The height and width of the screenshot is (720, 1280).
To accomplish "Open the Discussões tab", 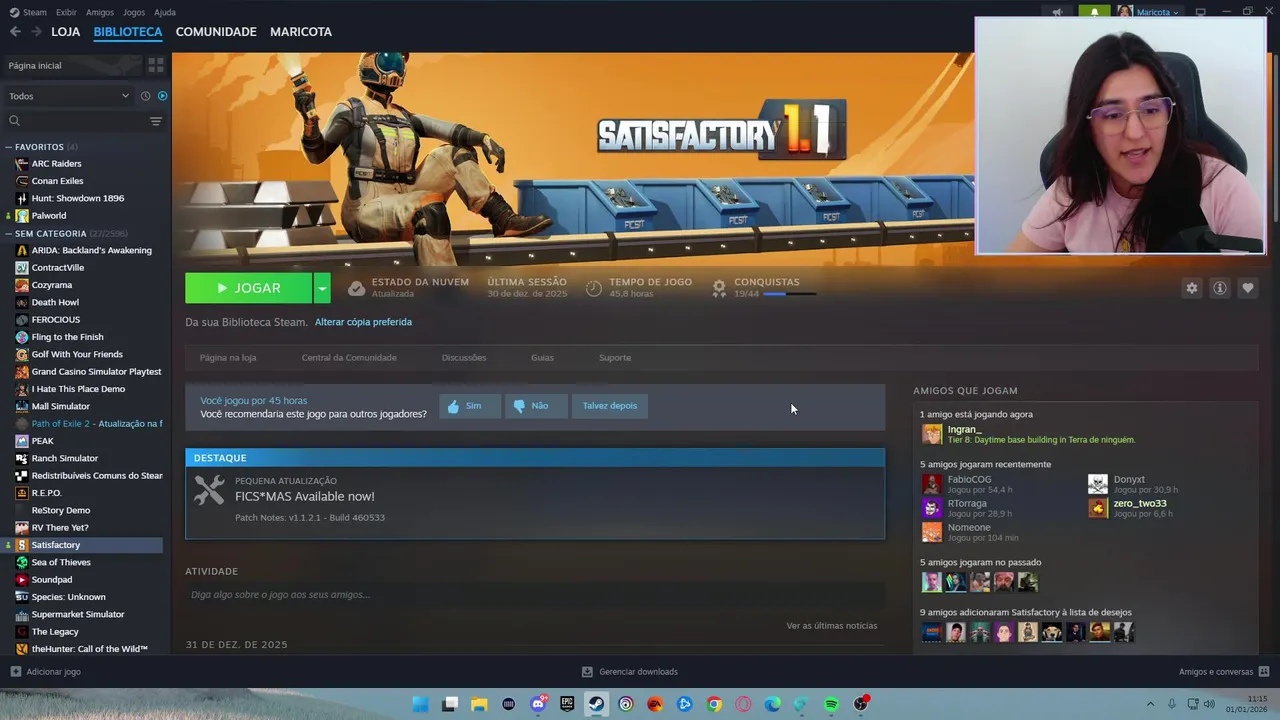I will (464, 358).
